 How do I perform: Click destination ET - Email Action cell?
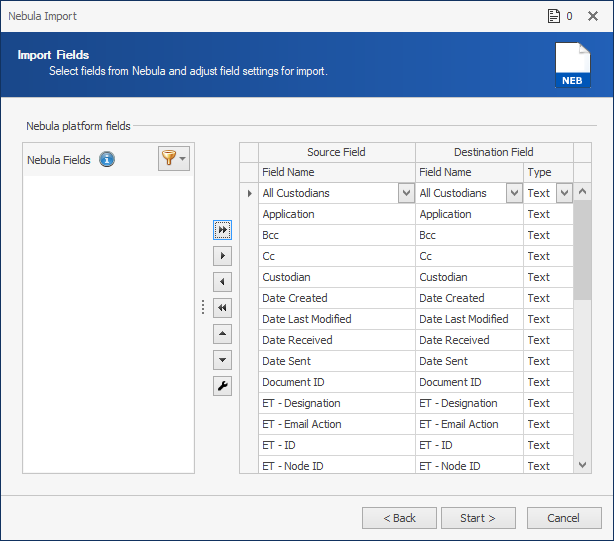[x=470, y=424]
